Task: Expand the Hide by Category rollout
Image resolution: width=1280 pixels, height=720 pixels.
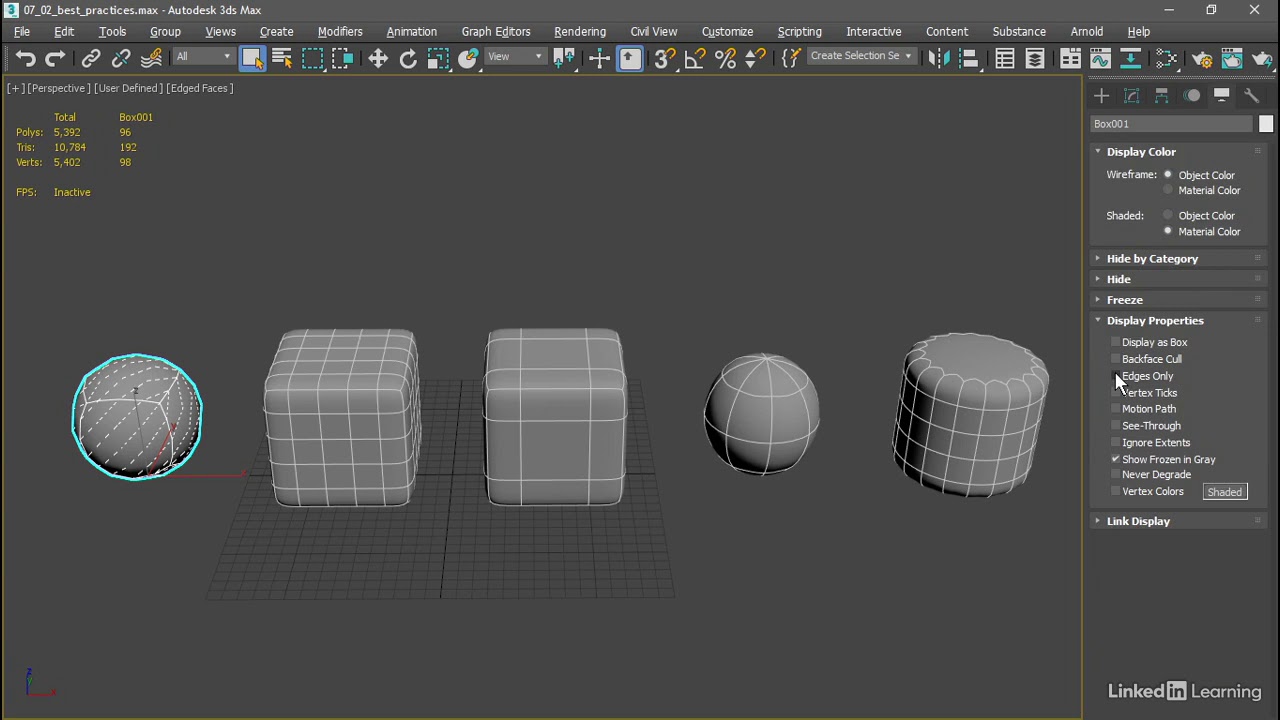Action: (1179, 259)
